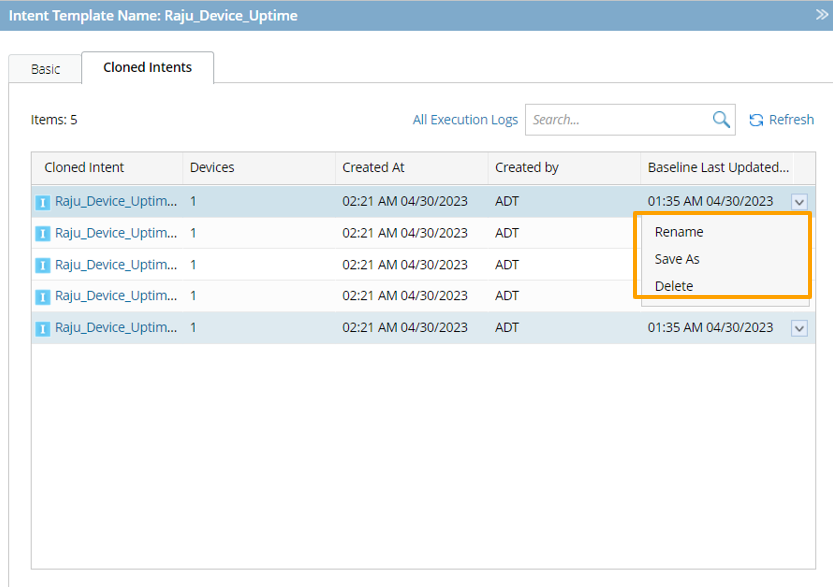Click the intent icon in the fourth row
This screenshot has width=833, height=587.
[x=42, y=296]
